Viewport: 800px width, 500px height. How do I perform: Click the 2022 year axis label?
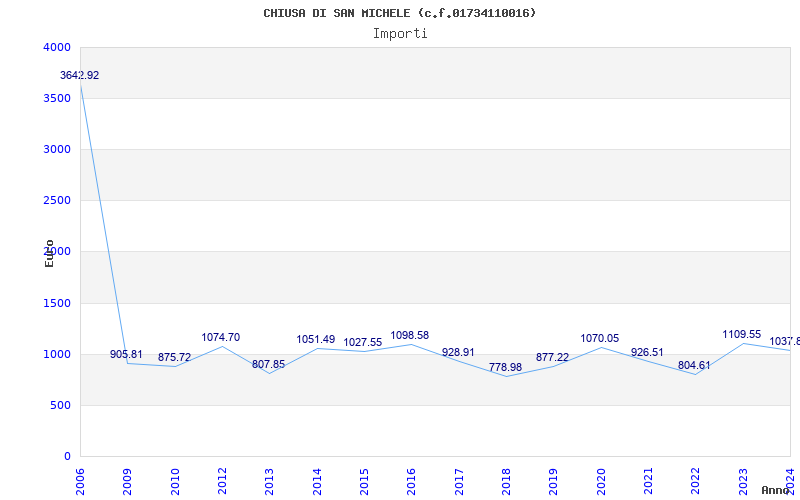(x=696, y=482)
